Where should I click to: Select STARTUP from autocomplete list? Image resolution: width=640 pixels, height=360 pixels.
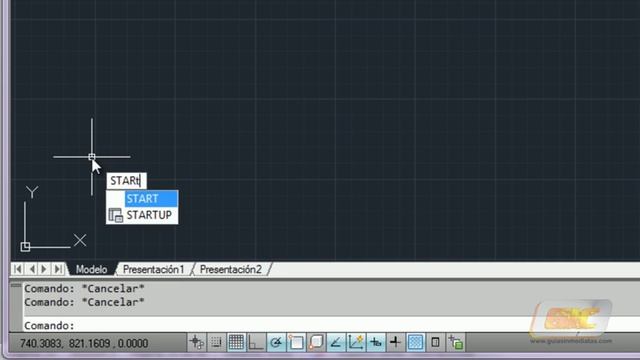pyautogui.click(x=142, y=215)
